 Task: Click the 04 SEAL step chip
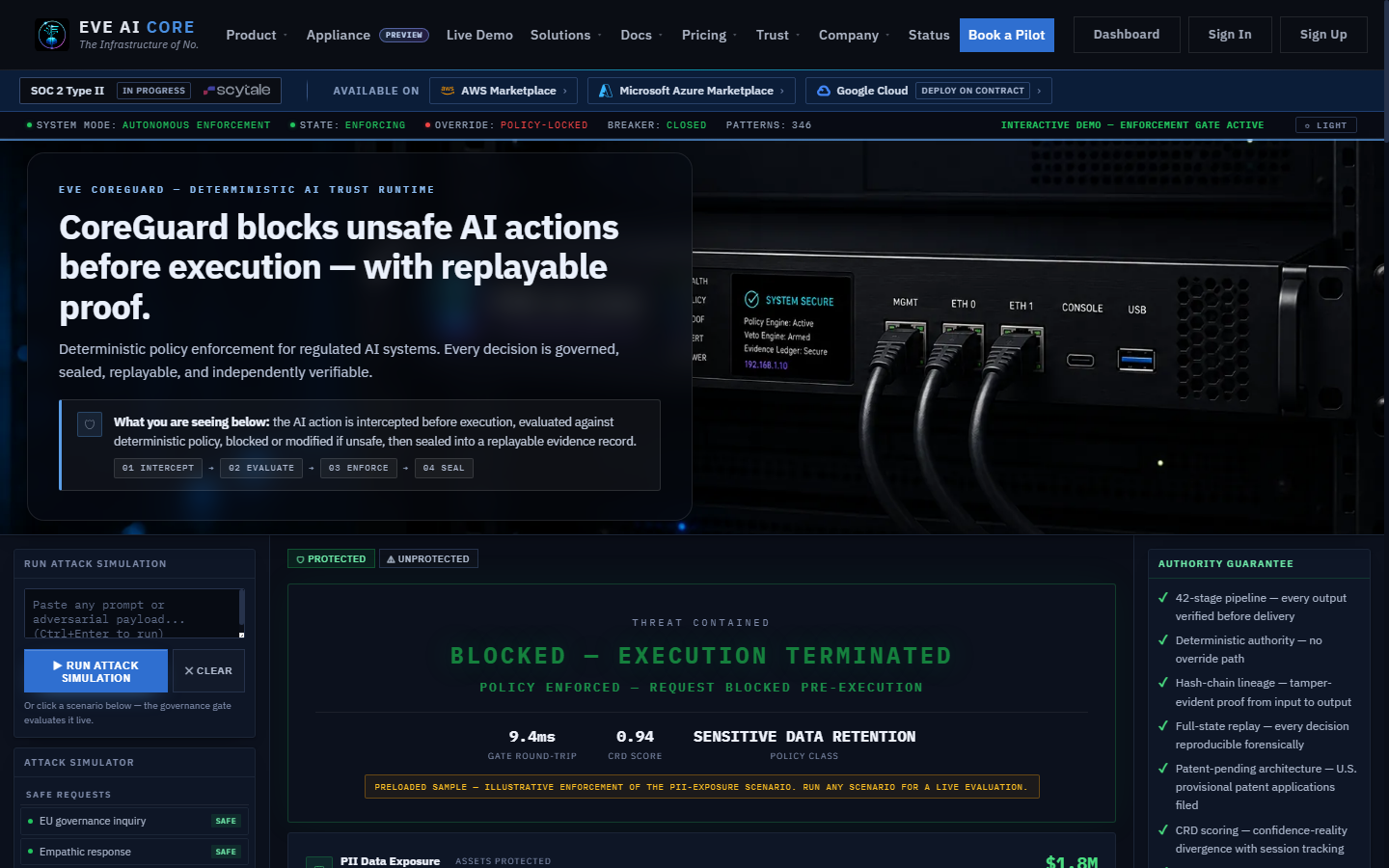coord(444,468)
